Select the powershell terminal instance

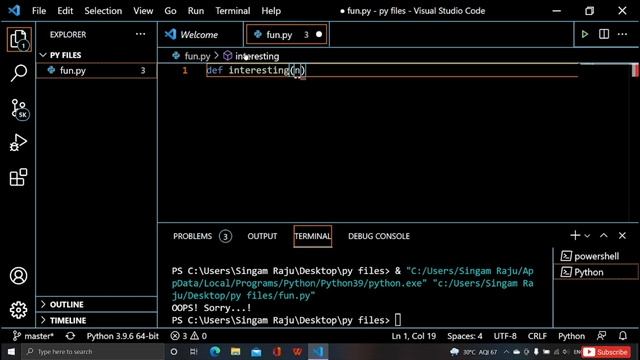point(596,256)
